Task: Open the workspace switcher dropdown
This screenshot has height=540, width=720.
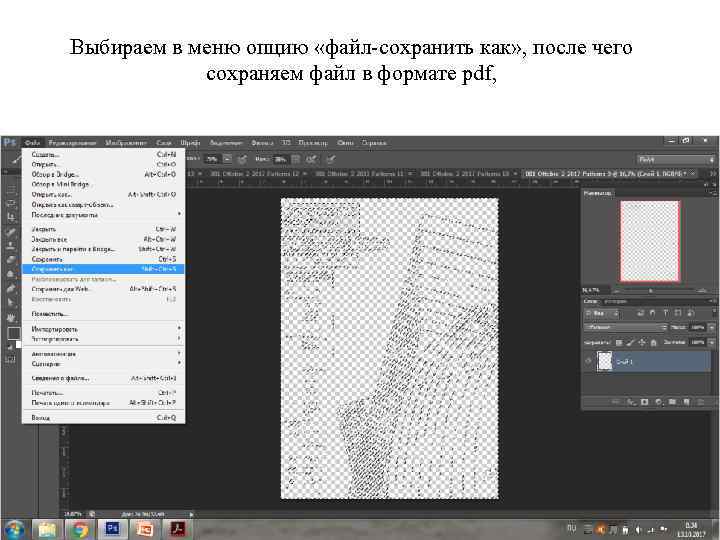Action: point(675,159)
